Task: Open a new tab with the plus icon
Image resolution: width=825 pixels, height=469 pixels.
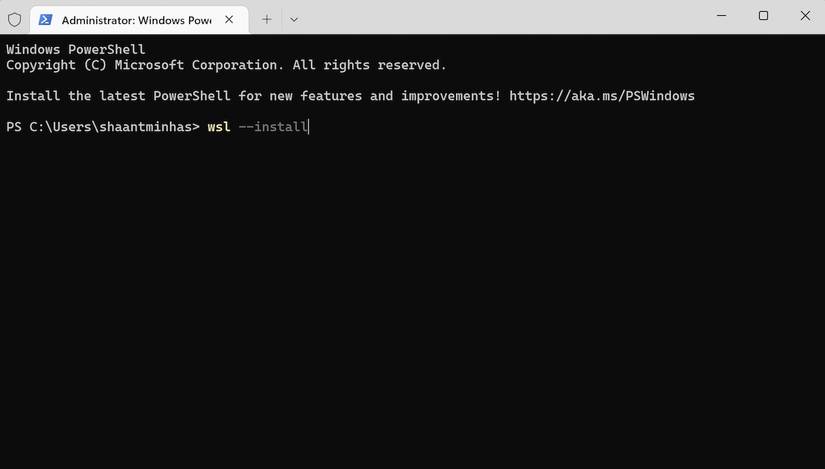Action: [x=267, y=19]
